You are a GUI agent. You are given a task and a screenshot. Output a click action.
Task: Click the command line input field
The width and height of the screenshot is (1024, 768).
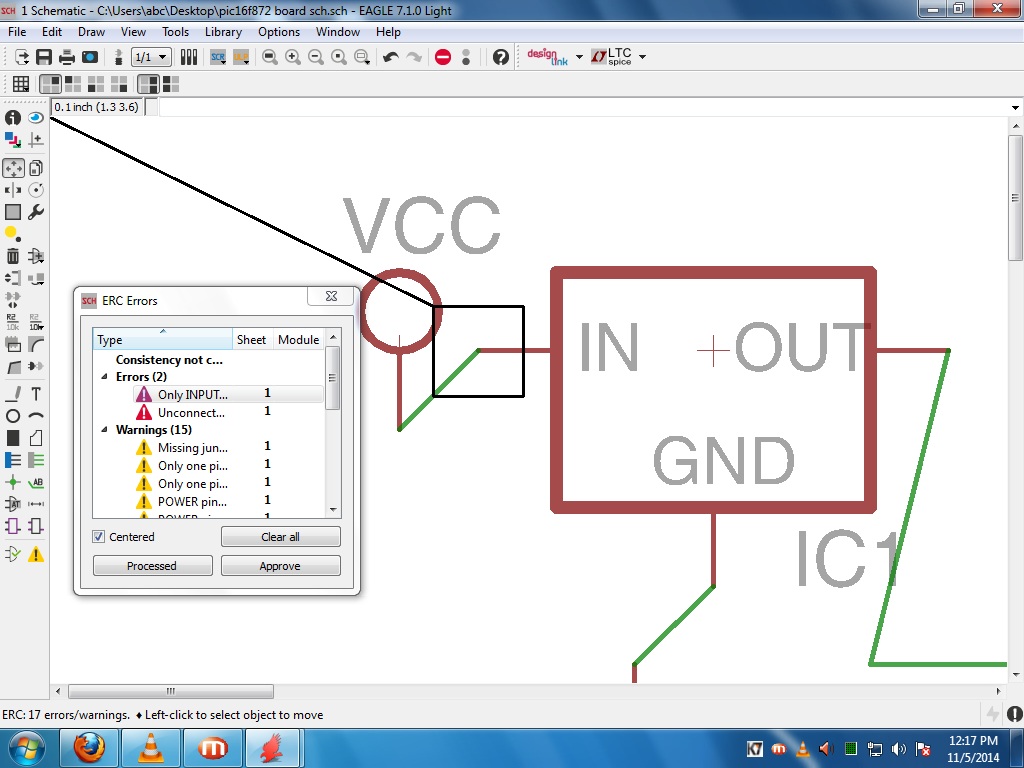click(582, 107)
